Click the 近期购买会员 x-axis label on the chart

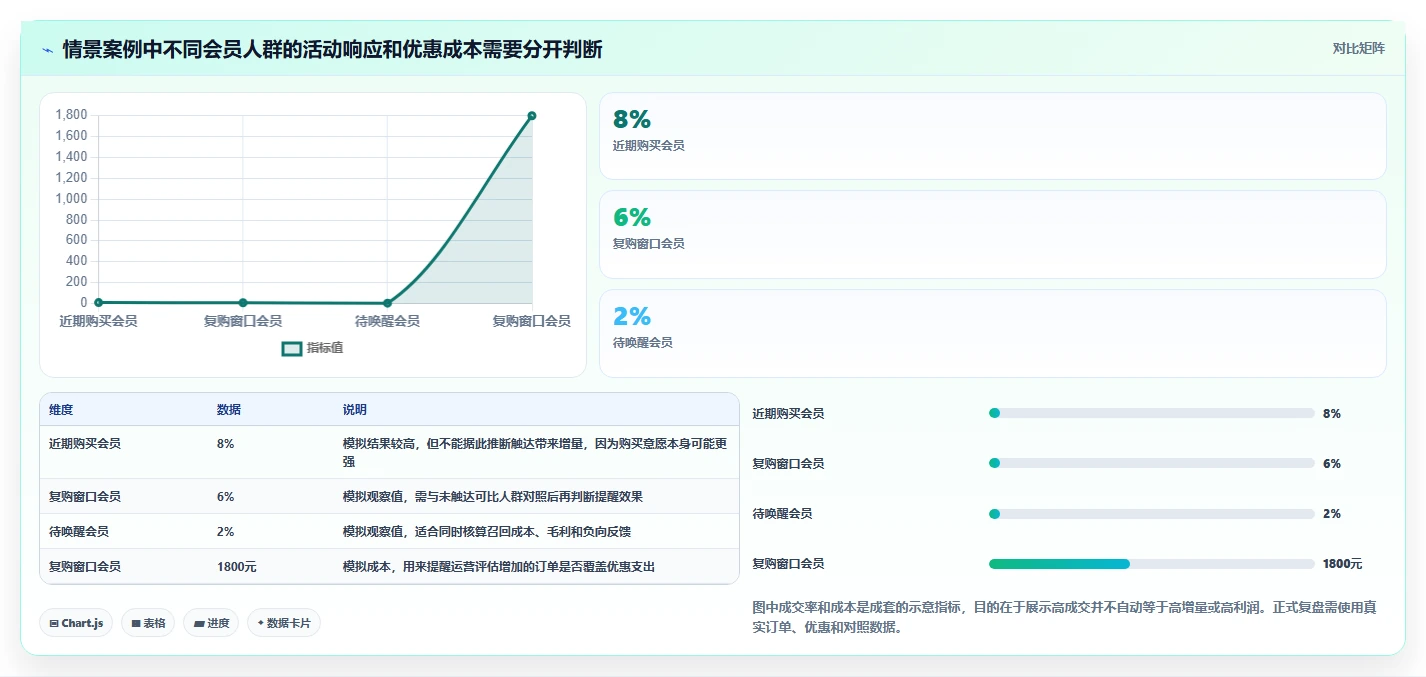(x=98, y=321)
